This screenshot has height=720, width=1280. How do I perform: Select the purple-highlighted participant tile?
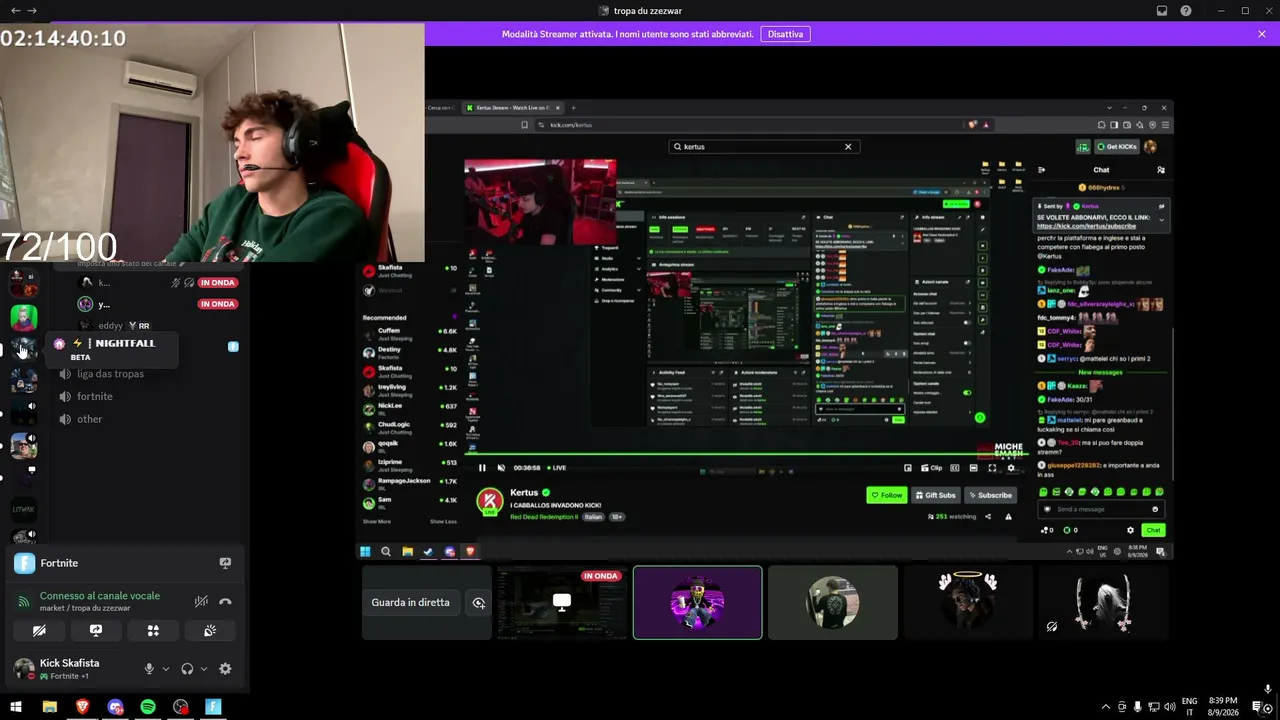697,602
